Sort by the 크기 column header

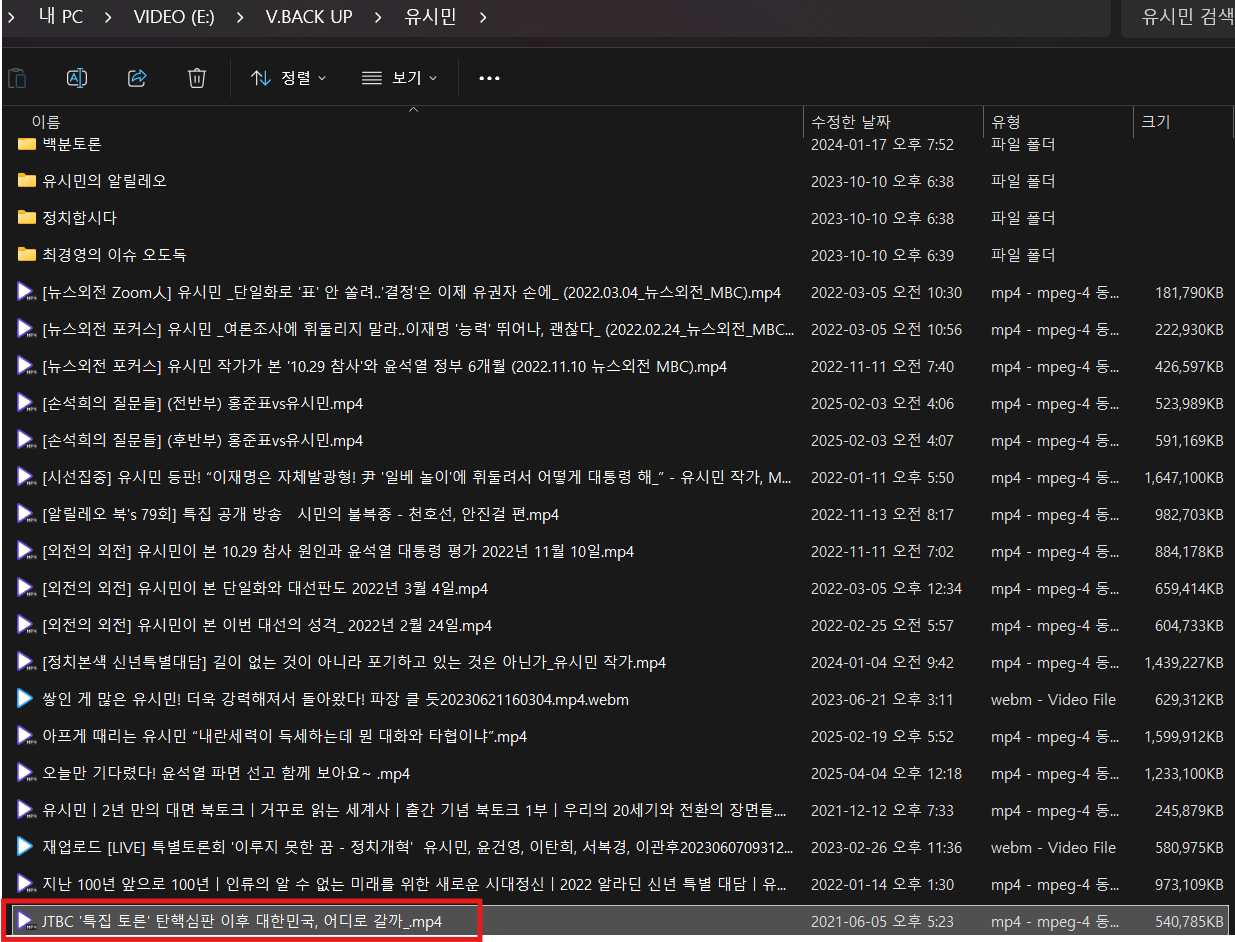[1155, 122]
